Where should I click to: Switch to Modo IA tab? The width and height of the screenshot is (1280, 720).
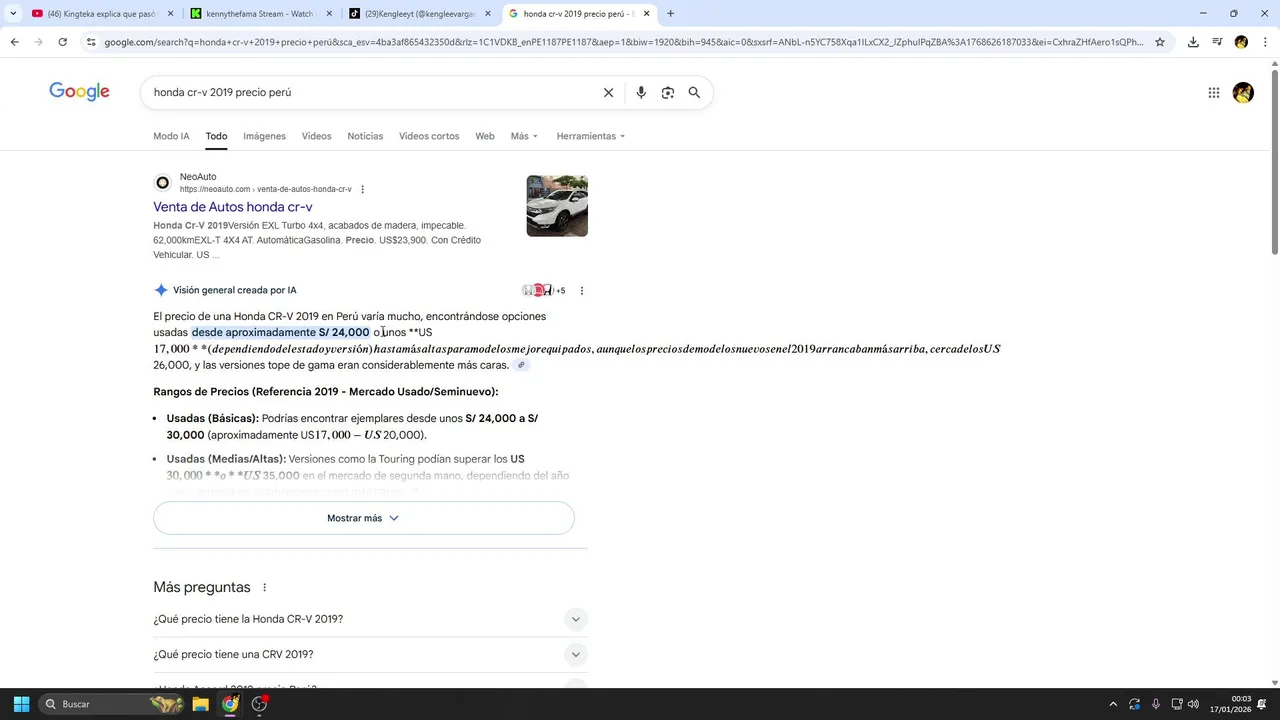[x=171, y=136]
